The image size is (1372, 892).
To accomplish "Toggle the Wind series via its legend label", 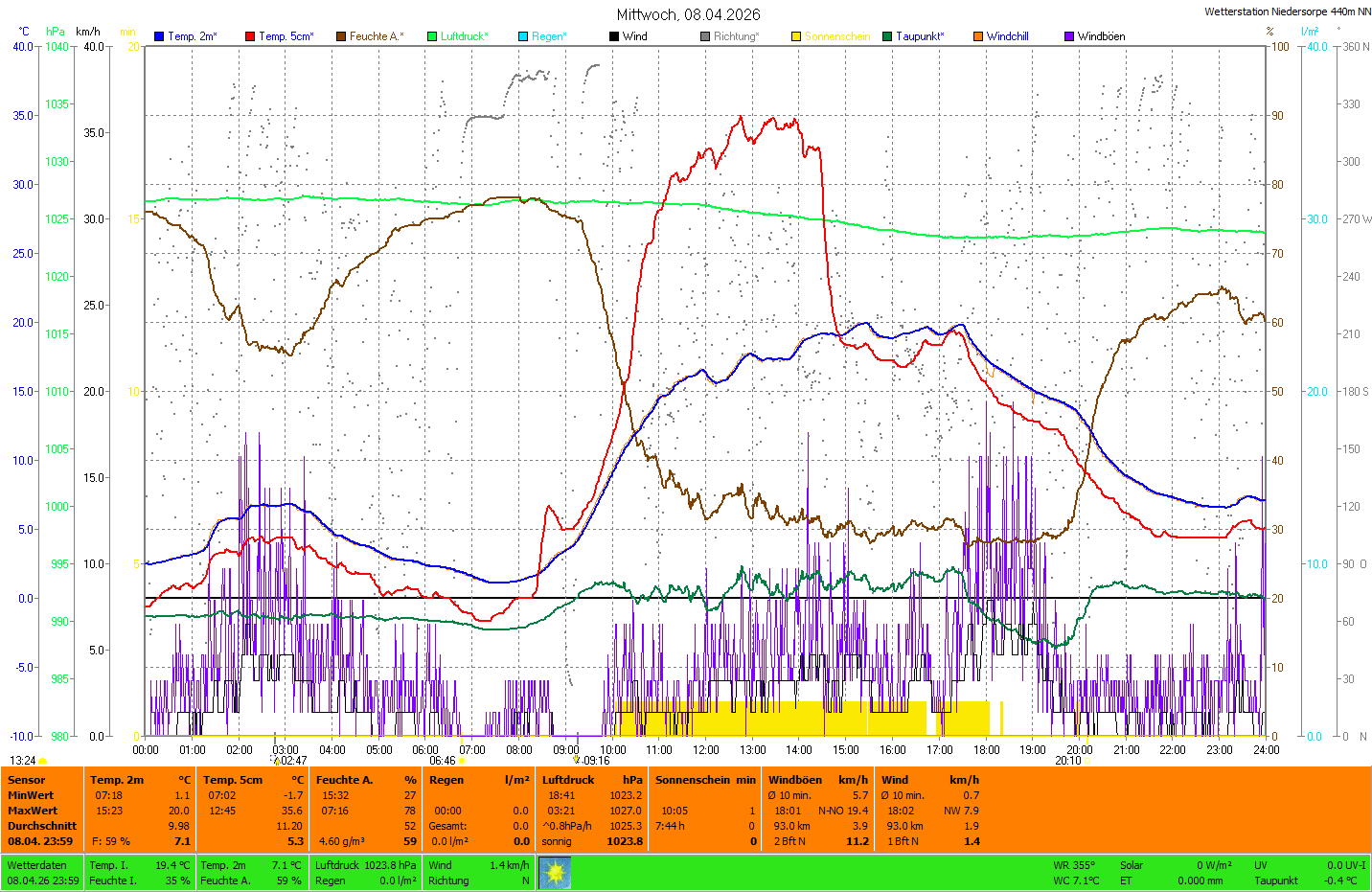I will pyautogui.click(x=634, y=36).
